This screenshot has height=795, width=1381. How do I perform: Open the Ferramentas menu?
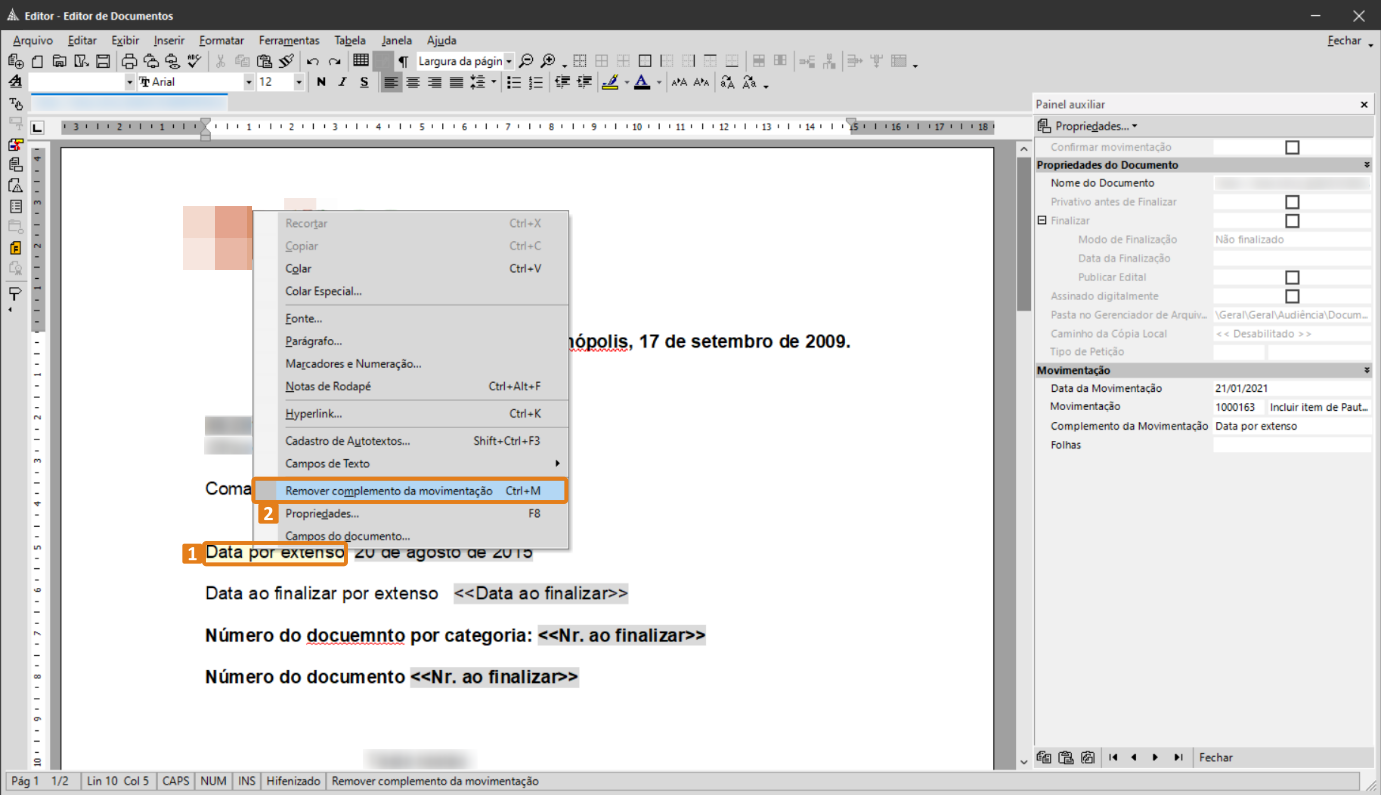pos(289,41)
